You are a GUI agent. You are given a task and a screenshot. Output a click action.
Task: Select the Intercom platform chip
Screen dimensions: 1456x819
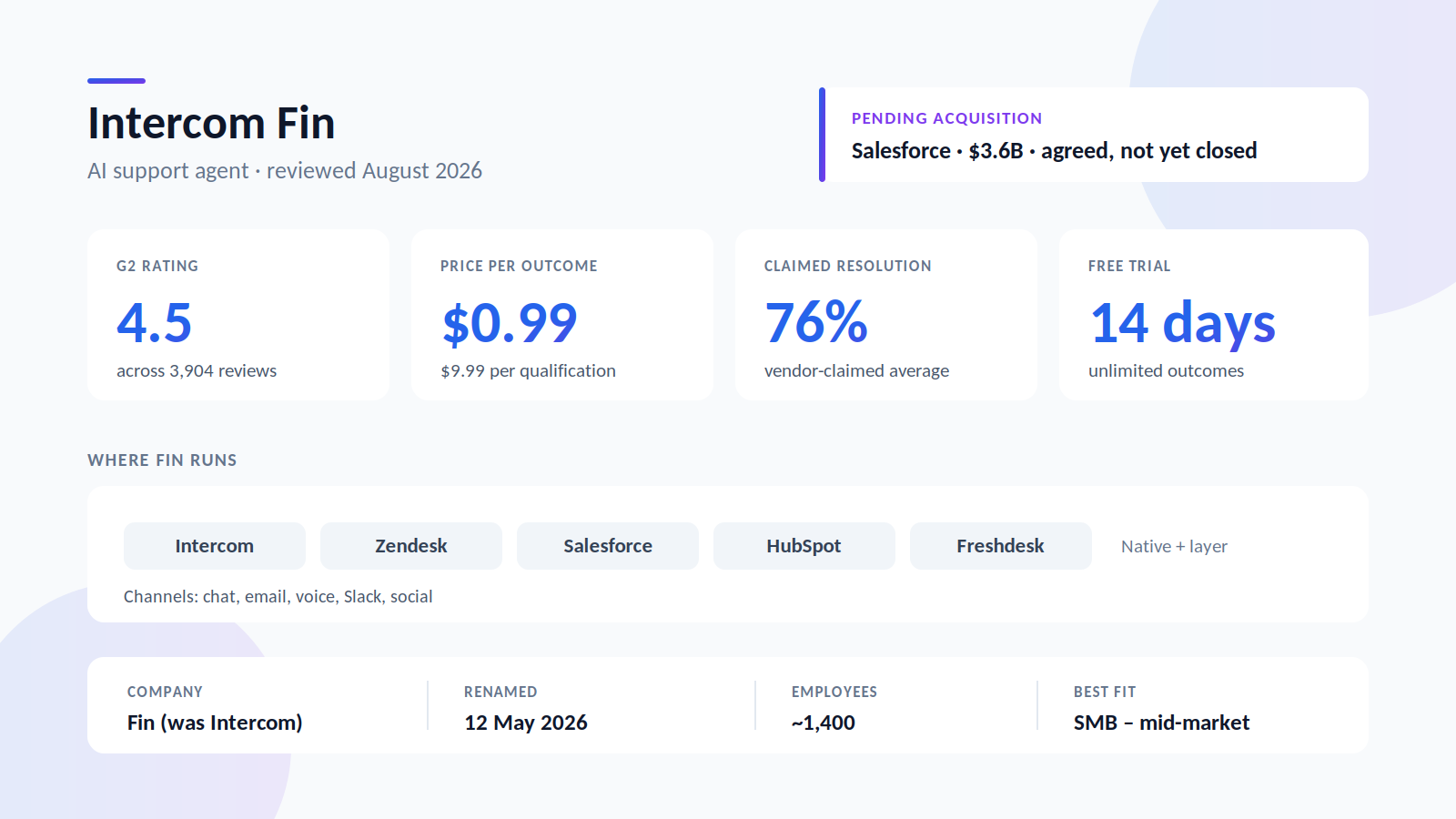[215, 546]
